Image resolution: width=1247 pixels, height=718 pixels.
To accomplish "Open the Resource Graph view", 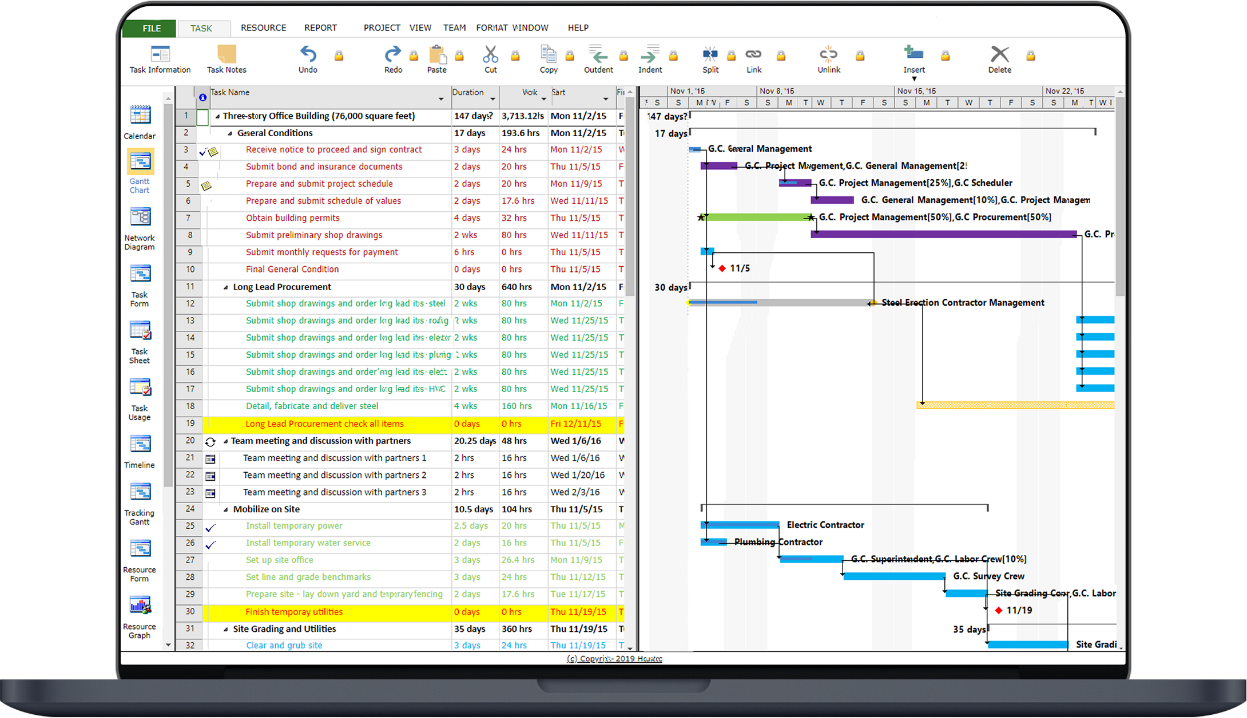I will [140, 613].
